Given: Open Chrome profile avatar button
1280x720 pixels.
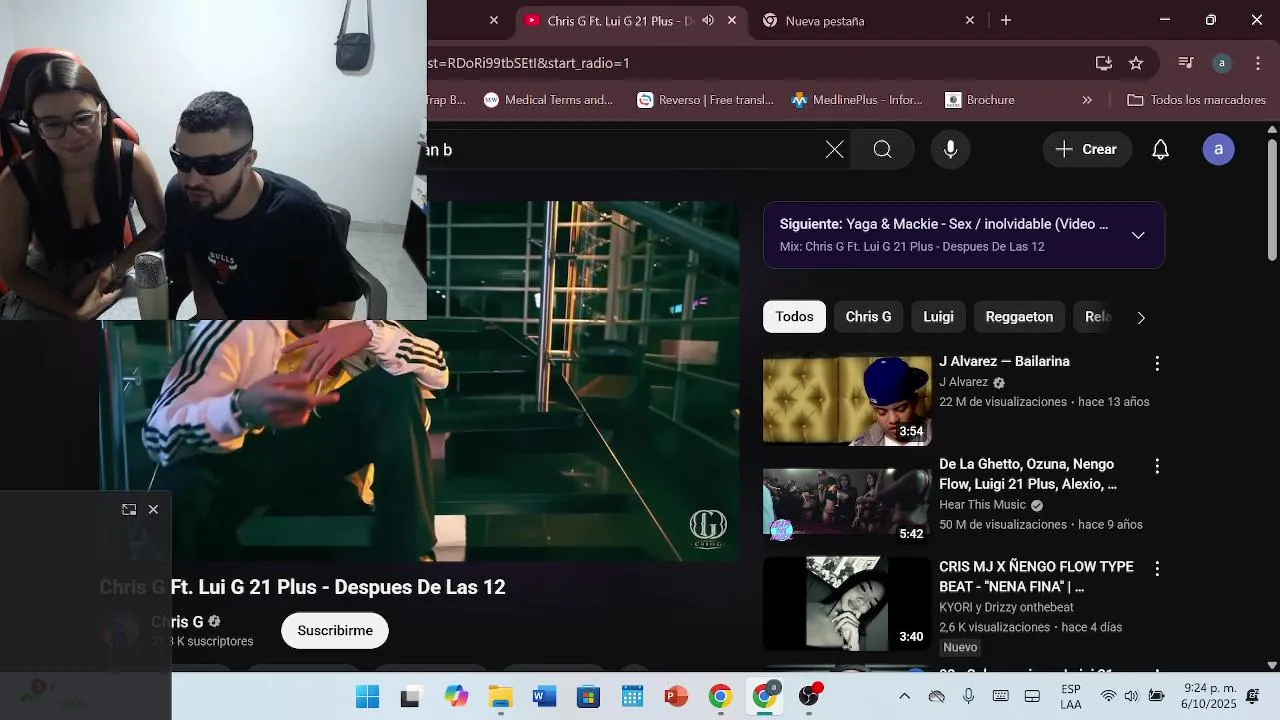Looking at the screenshot, I should [x=1221, y=63].
